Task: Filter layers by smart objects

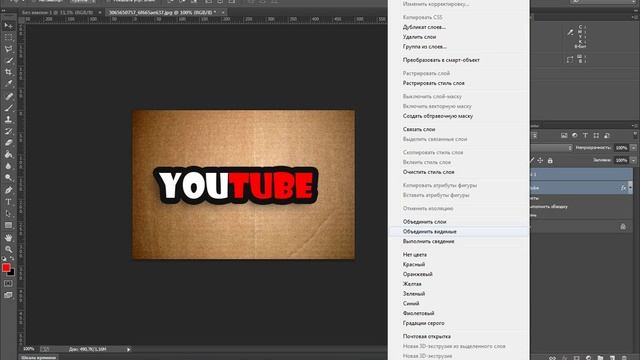Action: (607, 136)
